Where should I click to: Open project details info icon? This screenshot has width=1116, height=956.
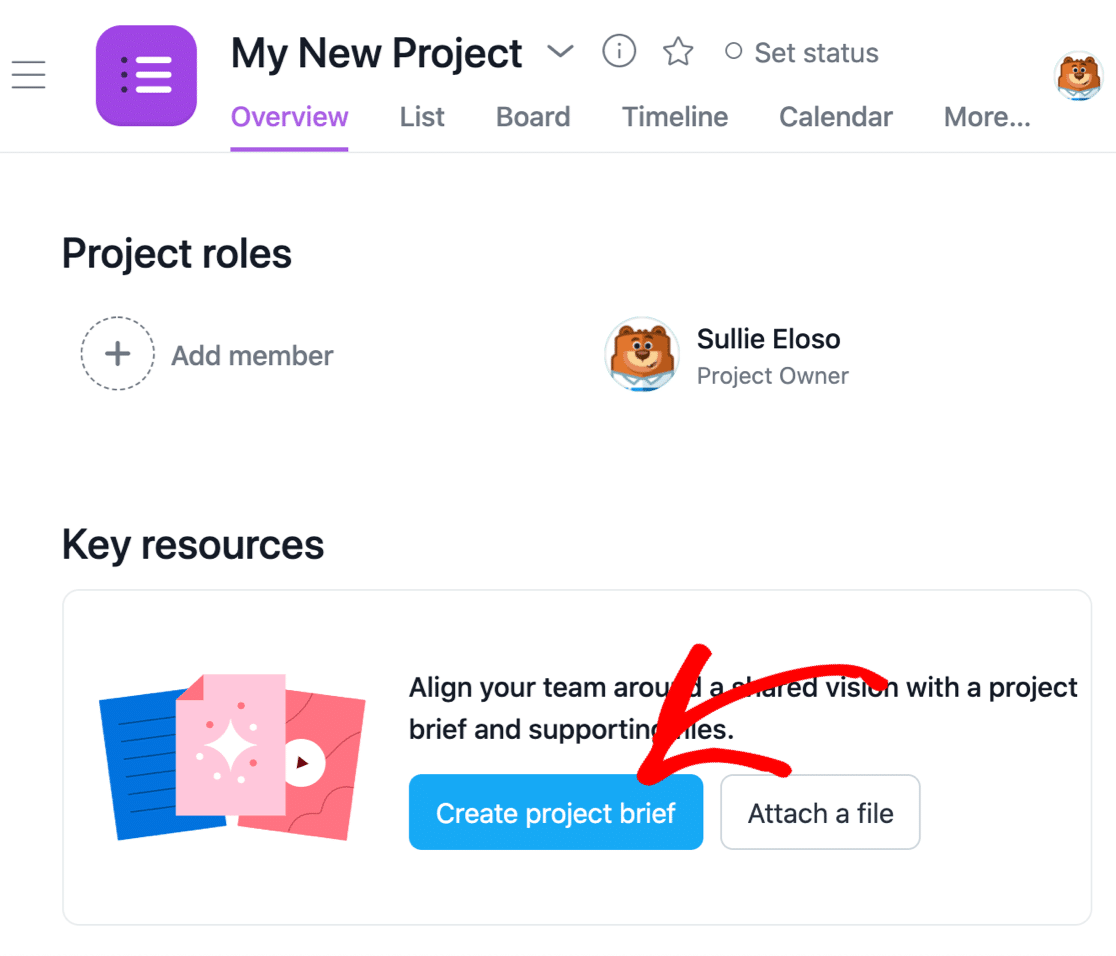coord(619,51)
